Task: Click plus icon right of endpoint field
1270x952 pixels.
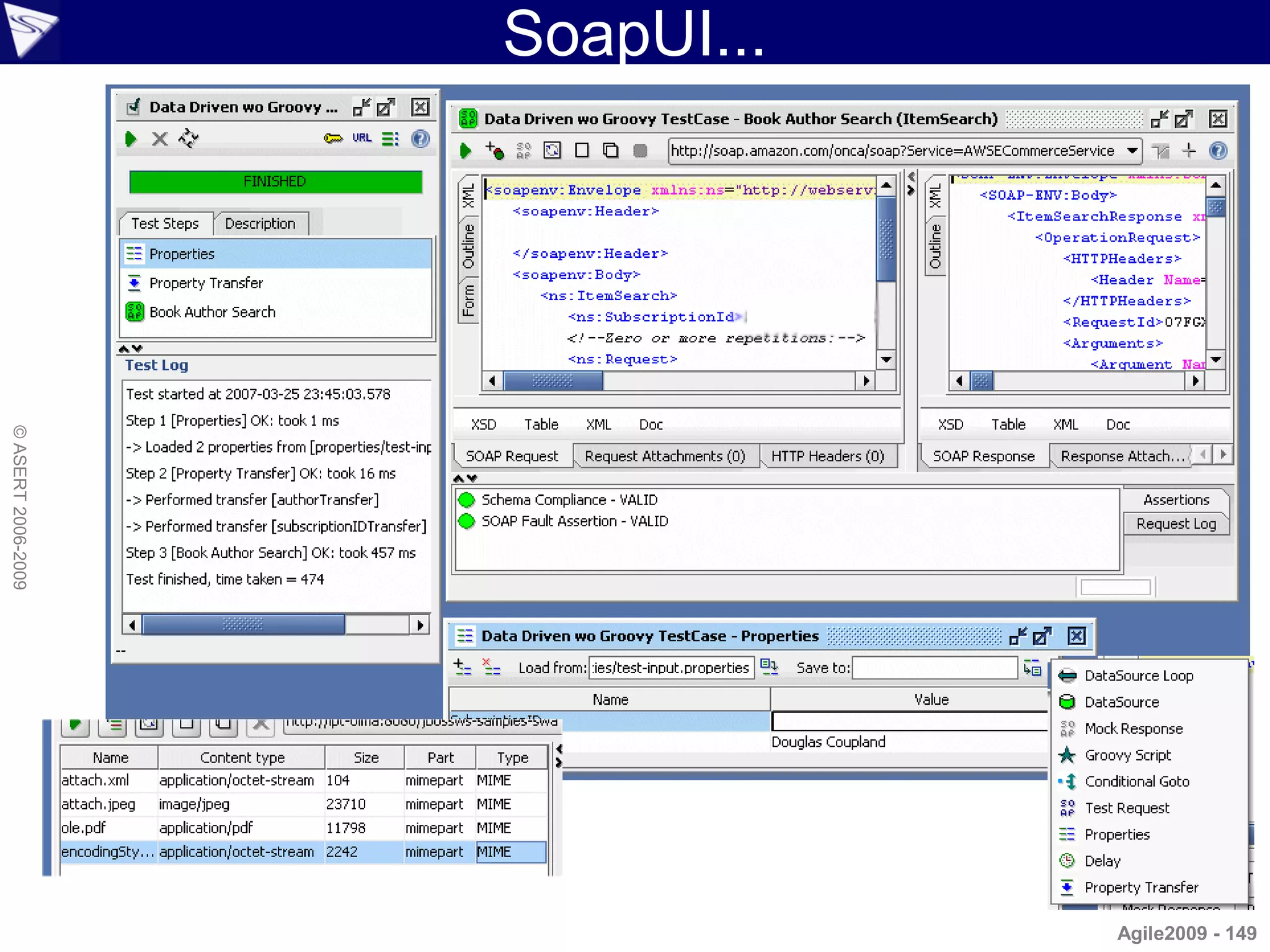Action: 1189,150
